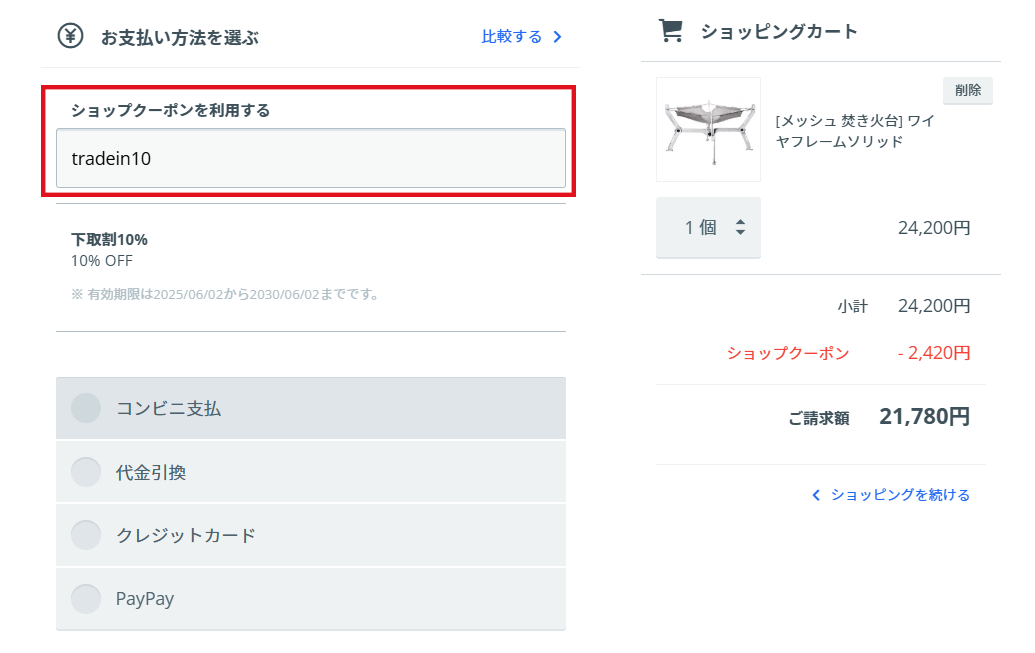Select the コンビニ支払 radio button
This screenshot has height=653, width=1035.
(86, 408)
